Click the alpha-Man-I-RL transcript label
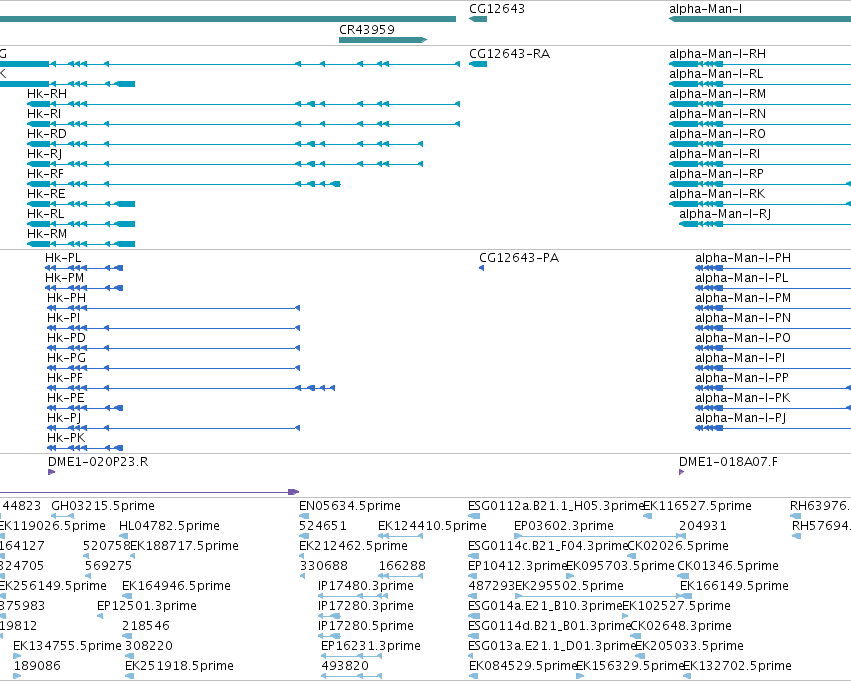 [716, 74]
